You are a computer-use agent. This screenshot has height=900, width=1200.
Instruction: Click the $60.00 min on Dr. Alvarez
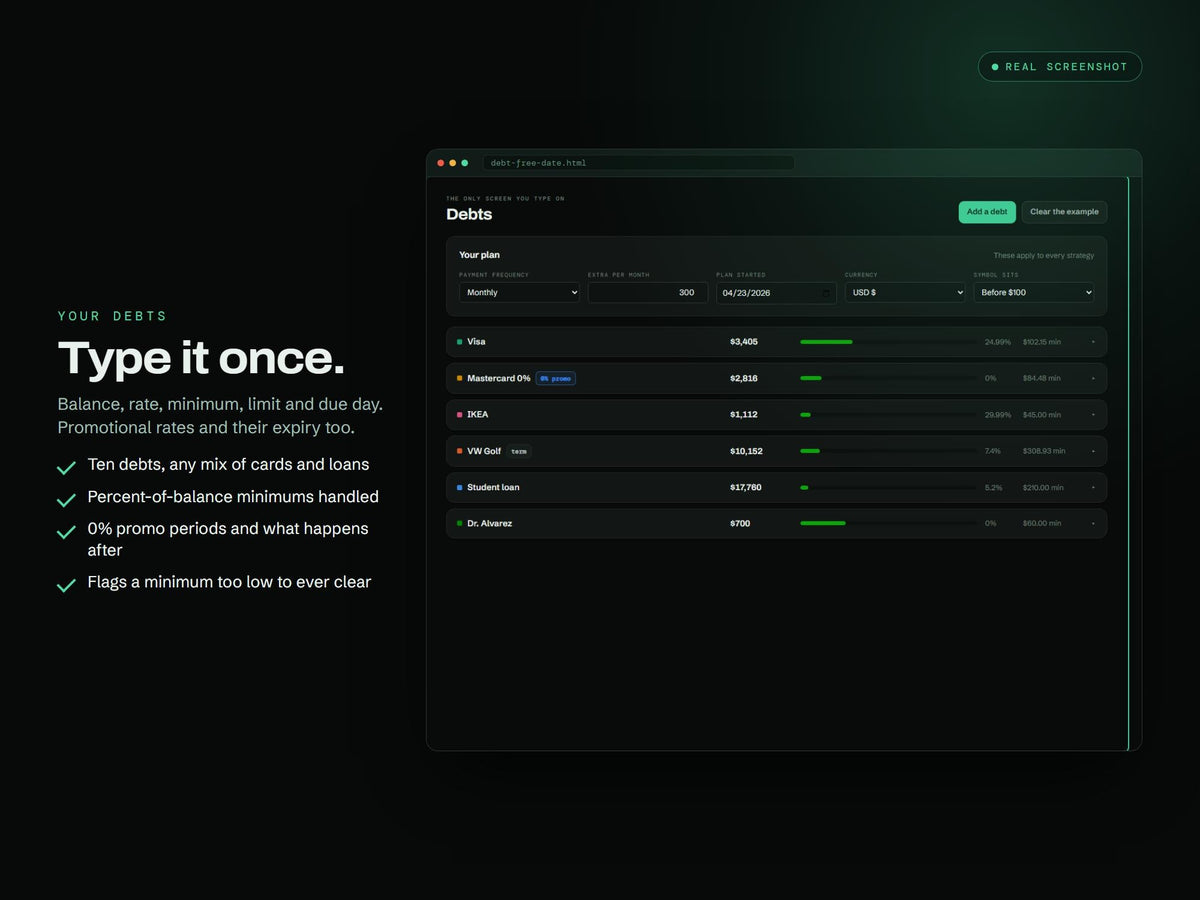point(1042,523)
